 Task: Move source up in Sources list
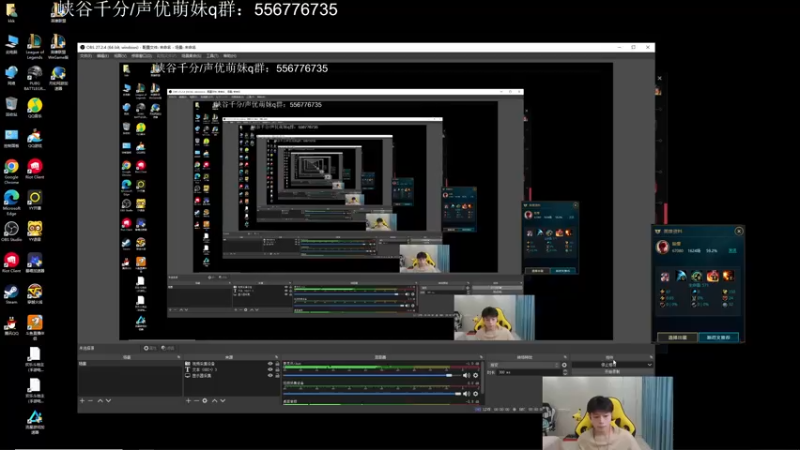click(x=214, y=401)
